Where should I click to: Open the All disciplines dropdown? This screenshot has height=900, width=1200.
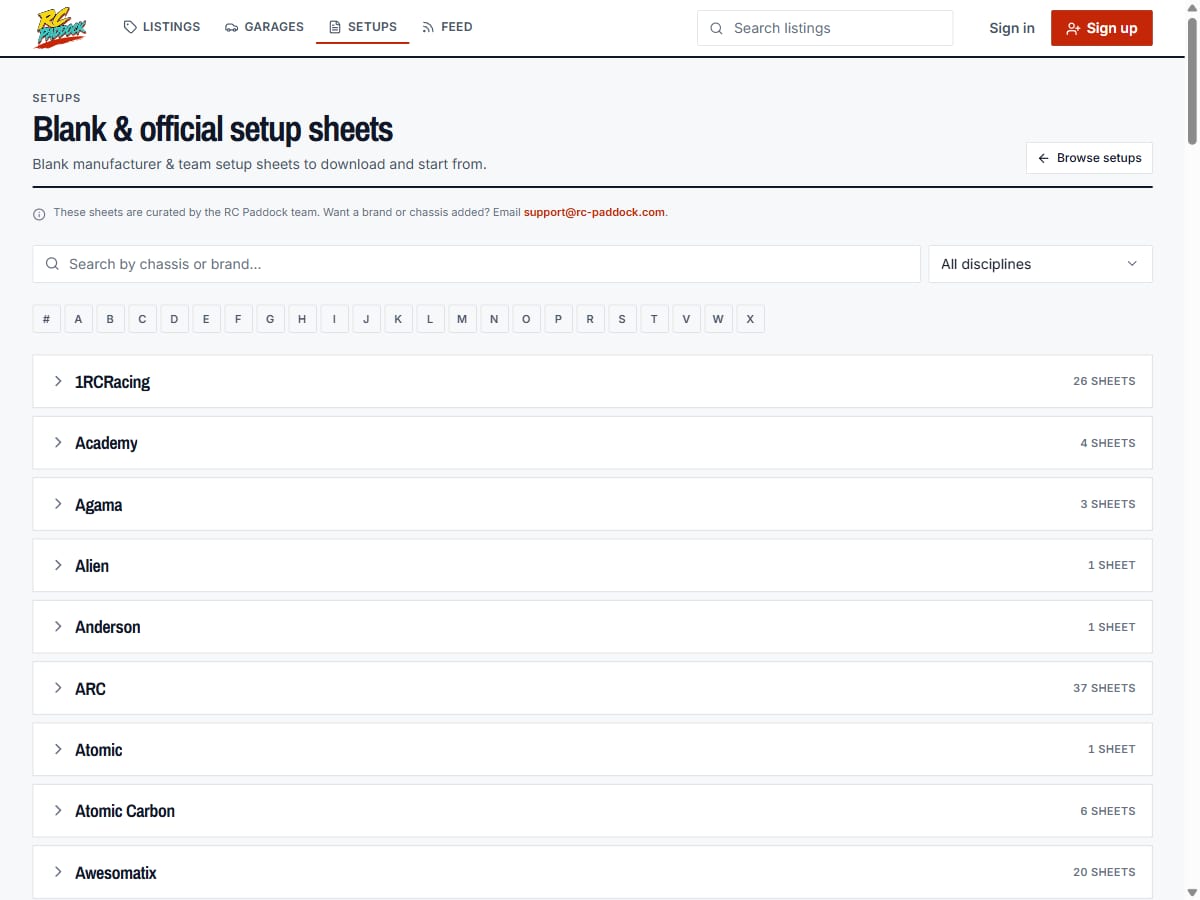pyautogui.click(x=1040, y=264)
